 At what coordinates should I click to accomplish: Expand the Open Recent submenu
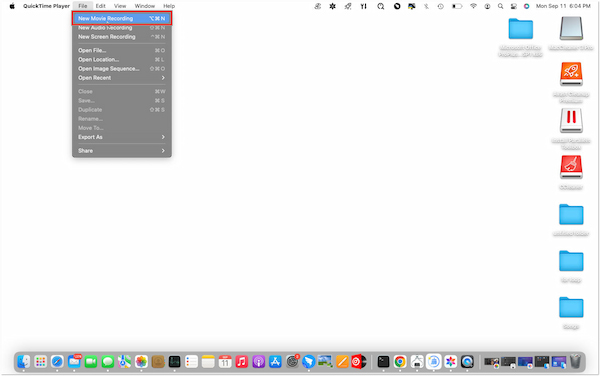pyautogui.click(x=122, y=78)
